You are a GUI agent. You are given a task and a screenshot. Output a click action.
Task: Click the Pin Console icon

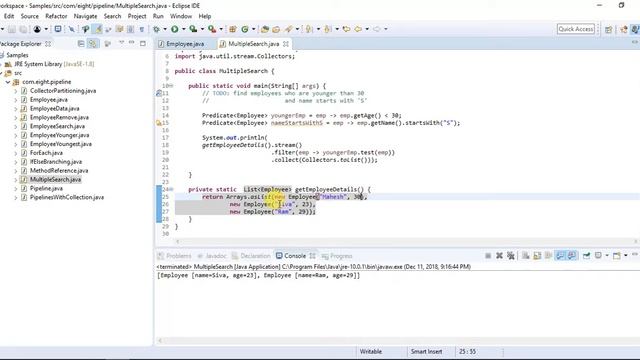pyautogui.click(x=587, y=256)
